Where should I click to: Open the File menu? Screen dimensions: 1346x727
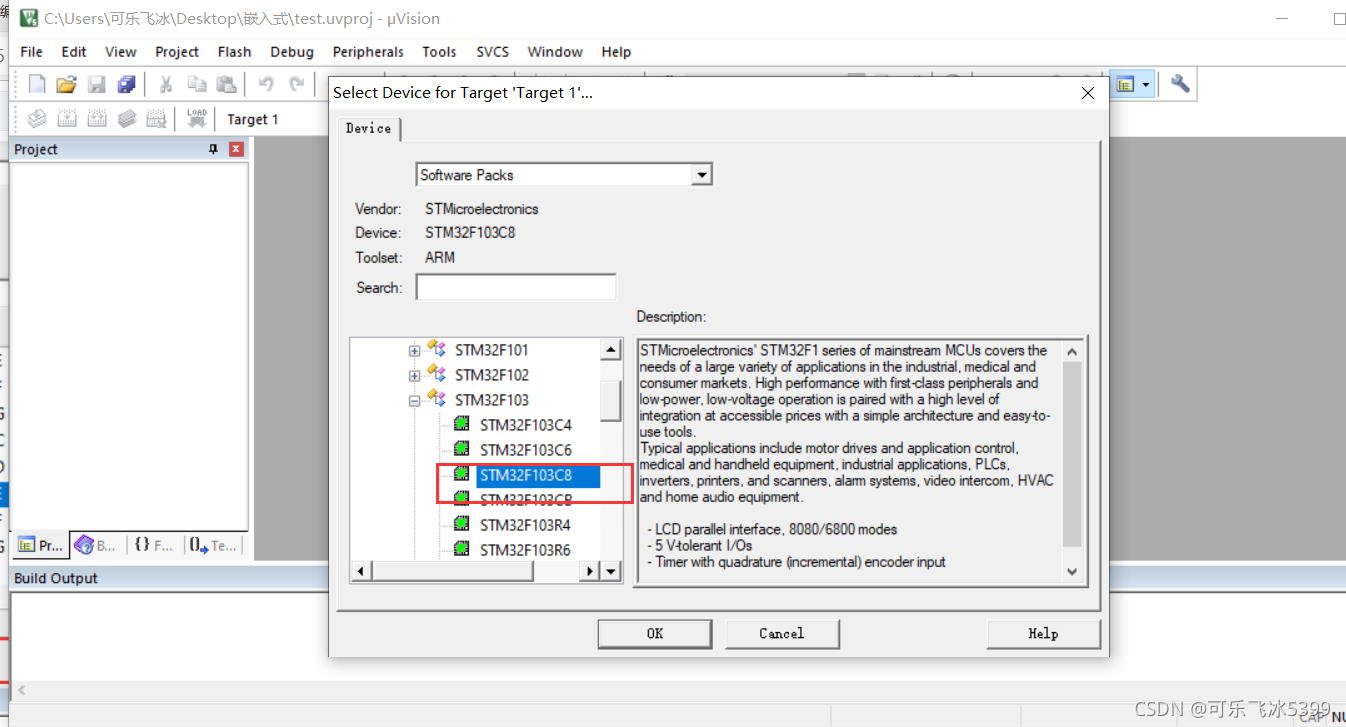(x=32, y=52)
